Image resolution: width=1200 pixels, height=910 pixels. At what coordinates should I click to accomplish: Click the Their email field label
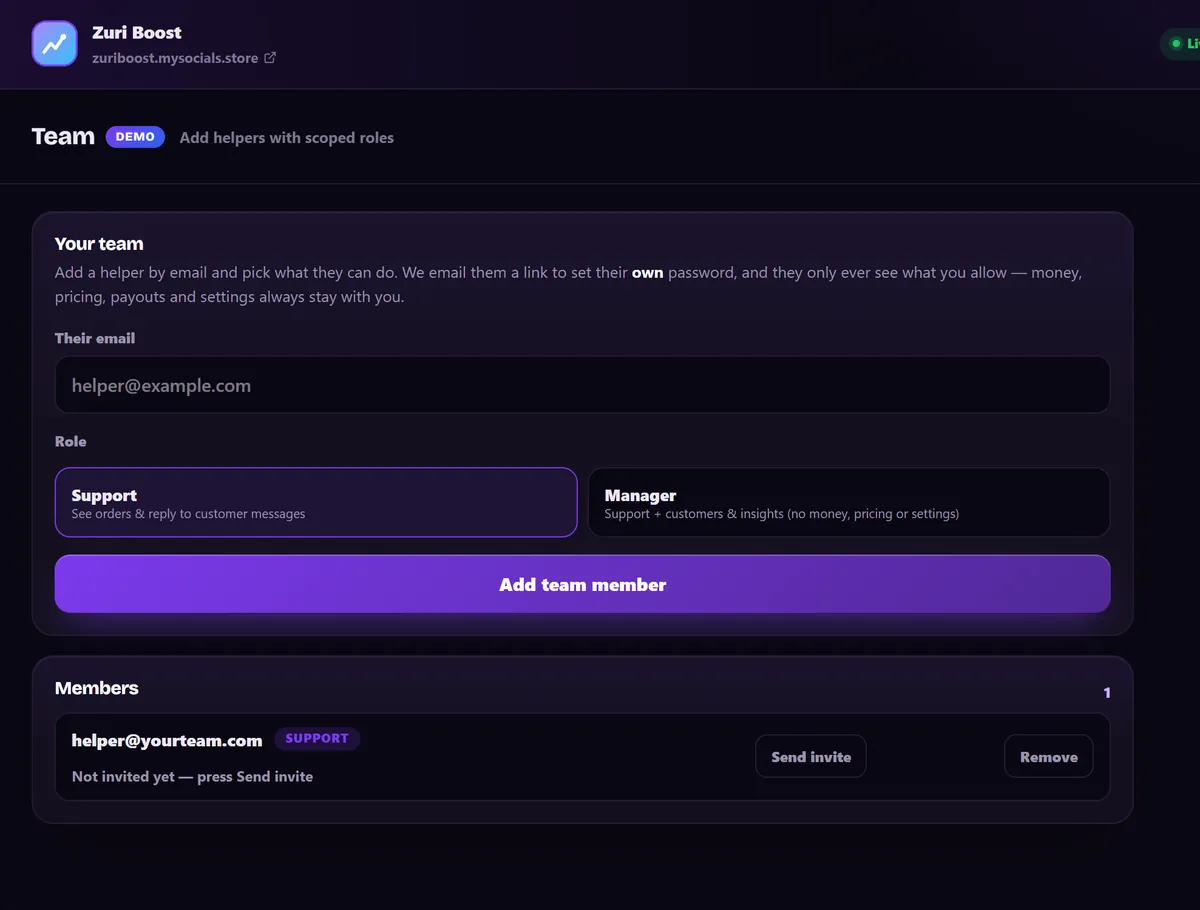[x=95, y=338]
